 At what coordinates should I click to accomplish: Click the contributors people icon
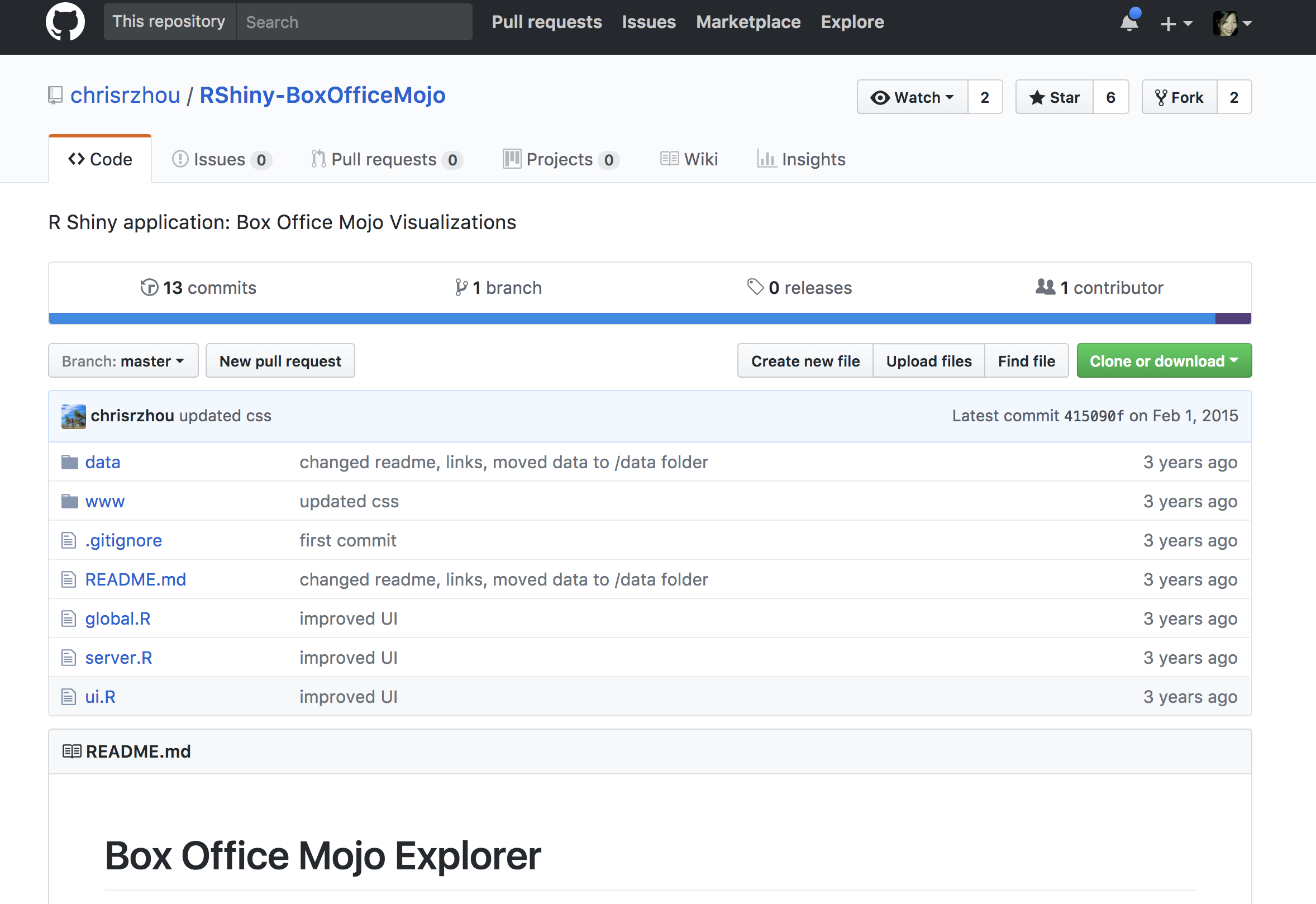[x=1045, y=287]
